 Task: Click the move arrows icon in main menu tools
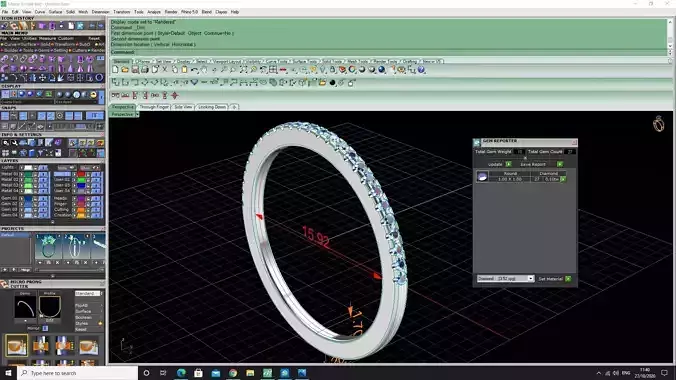(x=42, y=78)
